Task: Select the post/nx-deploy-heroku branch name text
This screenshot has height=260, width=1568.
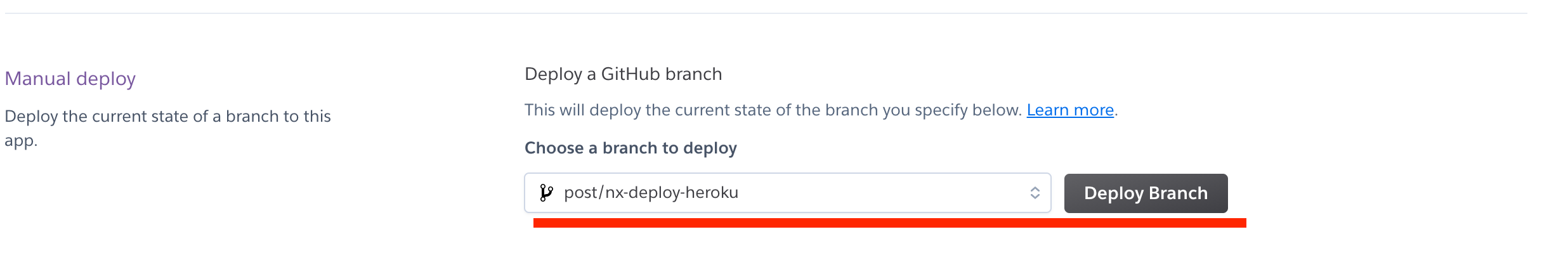Action: pos(651,193)
